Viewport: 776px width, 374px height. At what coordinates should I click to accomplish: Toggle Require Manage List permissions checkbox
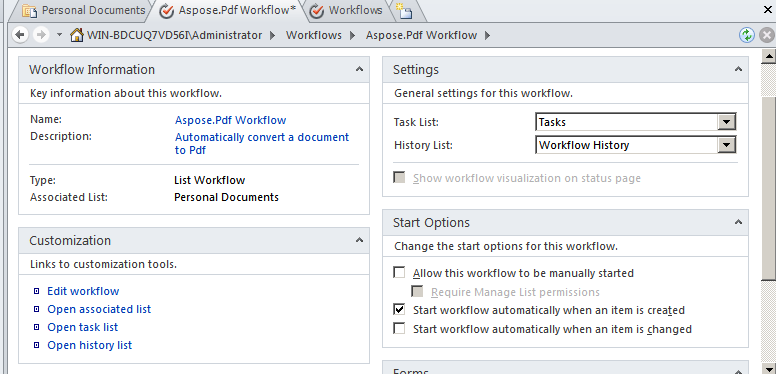[x=417, y=291]
